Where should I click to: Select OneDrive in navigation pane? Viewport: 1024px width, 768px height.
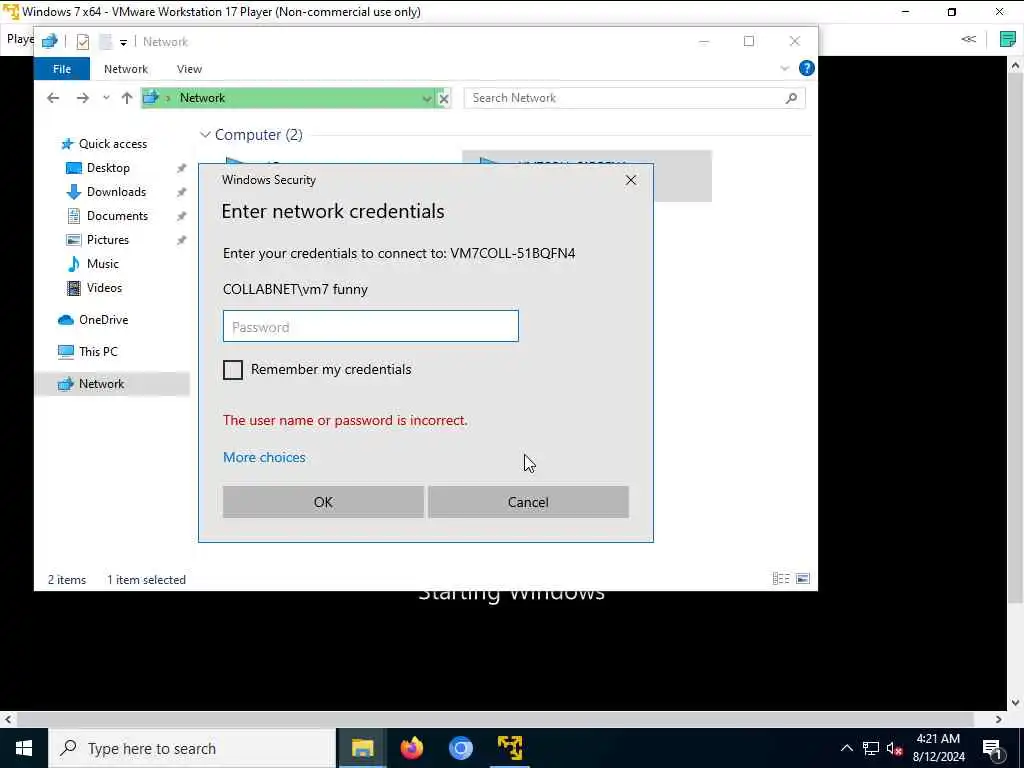[103, 320]
